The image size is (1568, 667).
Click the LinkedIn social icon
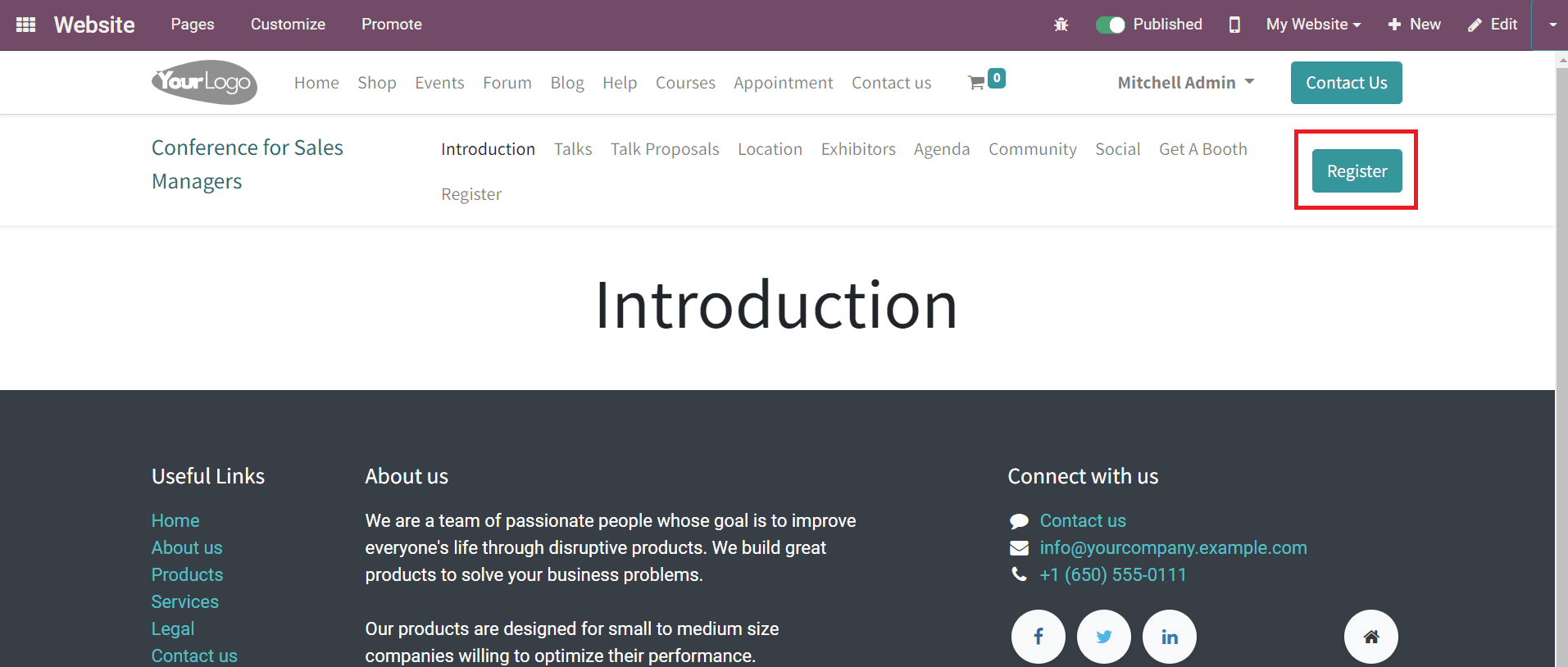click(x=1170, y=637)
